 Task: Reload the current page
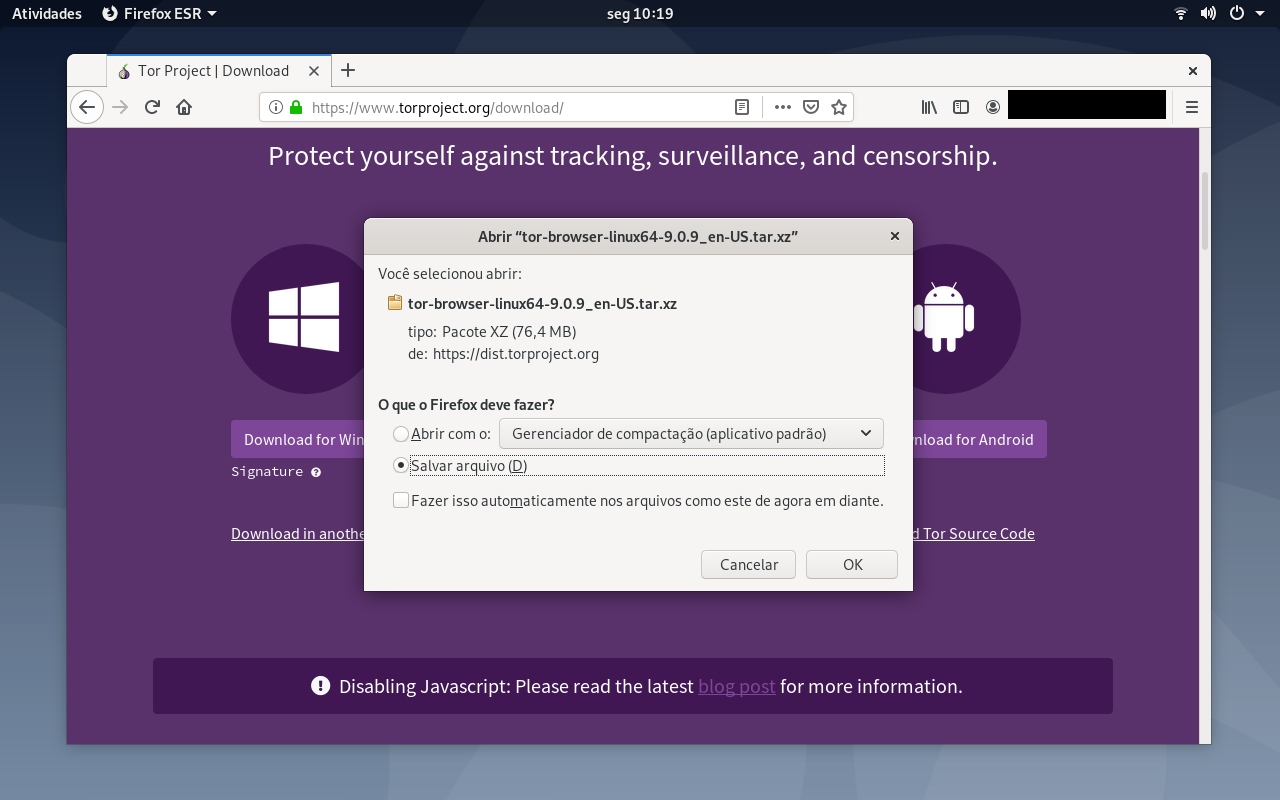152,107
